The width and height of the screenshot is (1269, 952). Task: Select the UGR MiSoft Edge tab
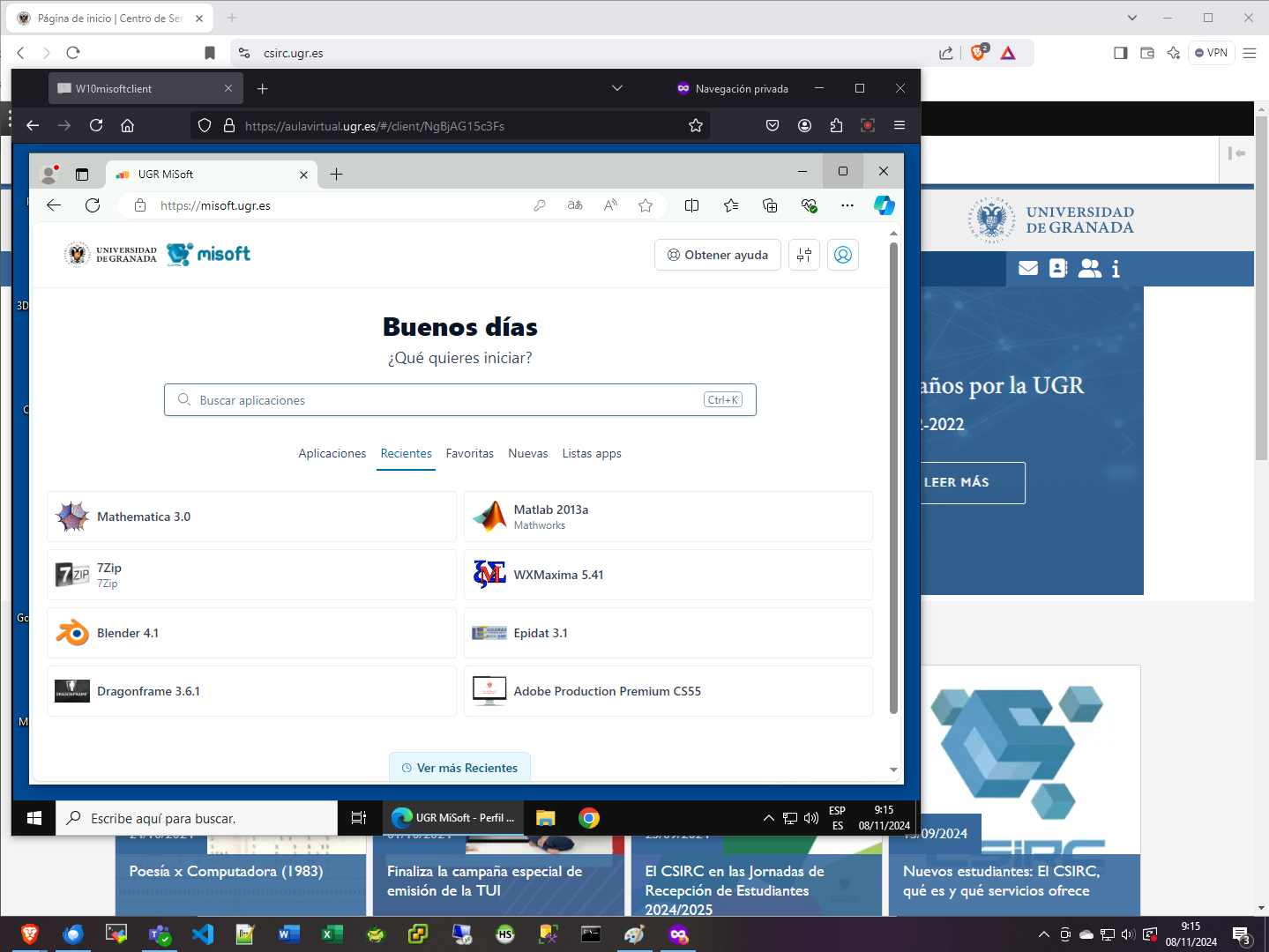click(x=212, y=175)
